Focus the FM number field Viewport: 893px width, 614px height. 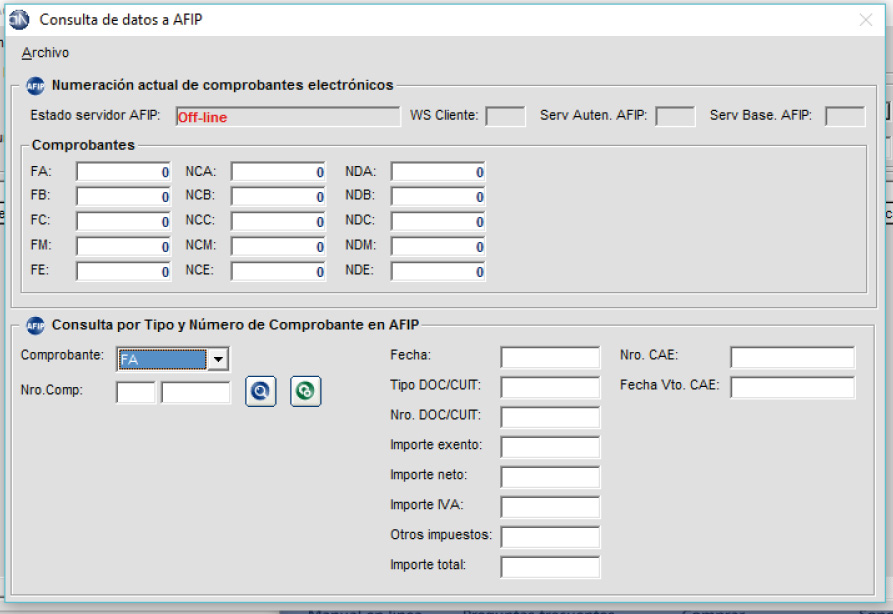(124, 247)
